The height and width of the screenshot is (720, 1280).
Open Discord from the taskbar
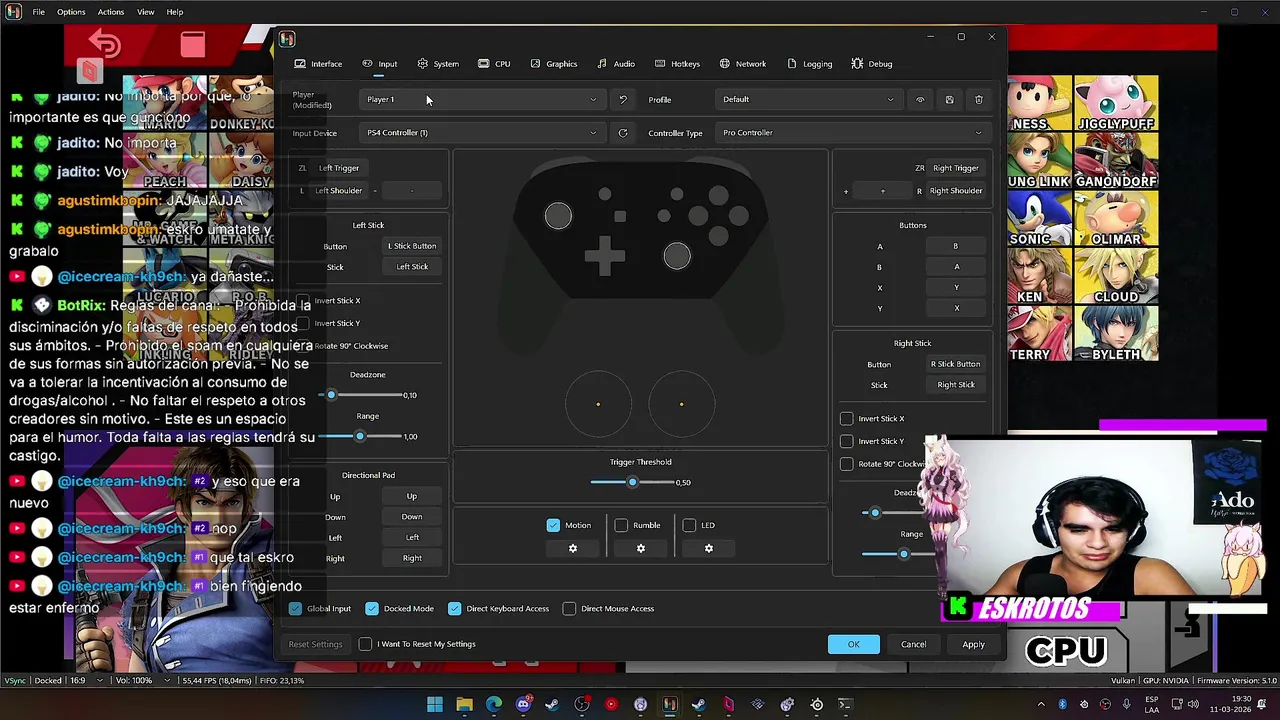(x=523, y=705)
